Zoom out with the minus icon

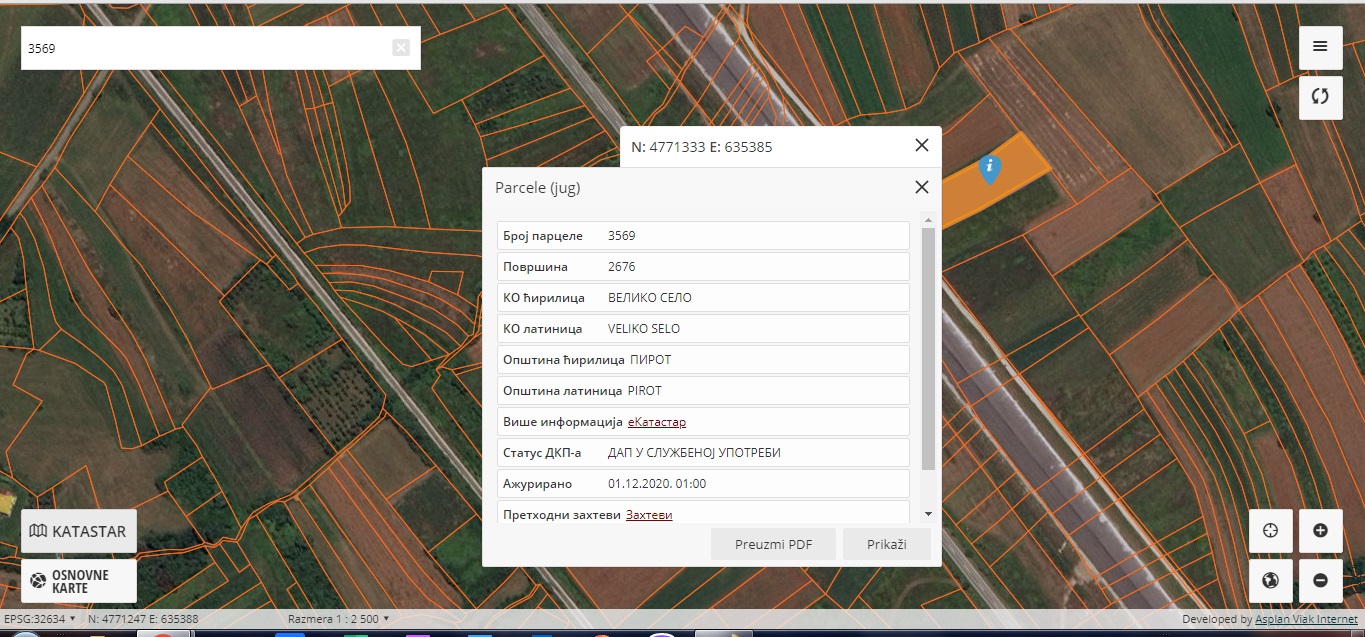click(1320, 580)
